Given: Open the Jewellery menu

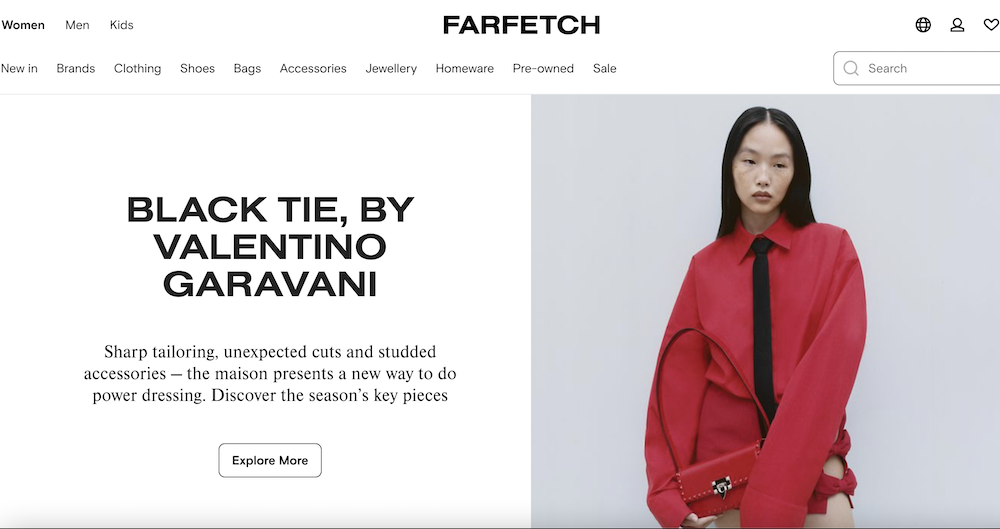Looking at the screenshot, I should (x=391, y=68).
